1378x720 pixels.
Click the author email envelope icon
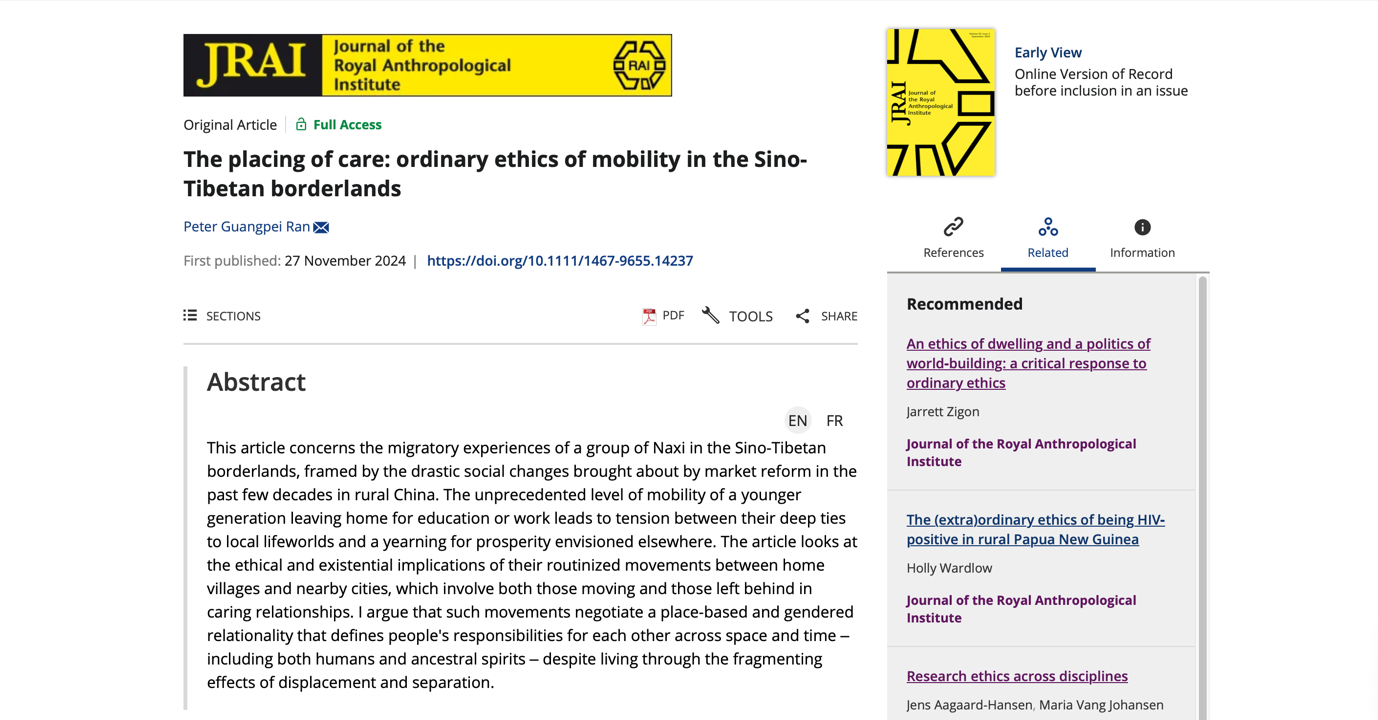321,227
